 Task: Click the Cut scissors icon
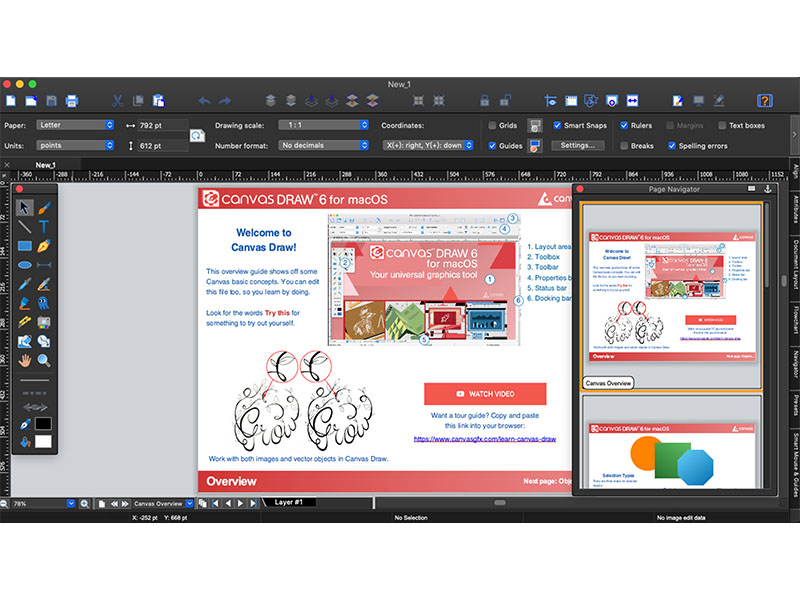(118, 101)
